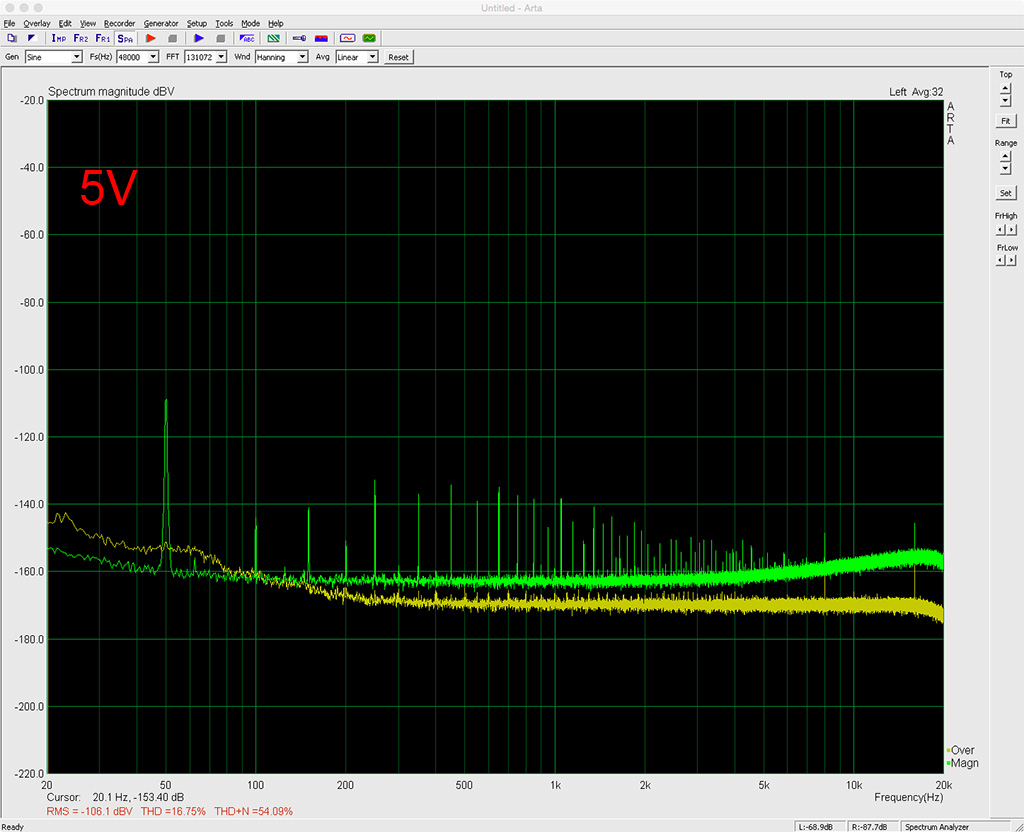The width and height of the screenshot is (1024, 832).
Task: Click the Spectrum magnitude dBV title
Action: point(111,92)
